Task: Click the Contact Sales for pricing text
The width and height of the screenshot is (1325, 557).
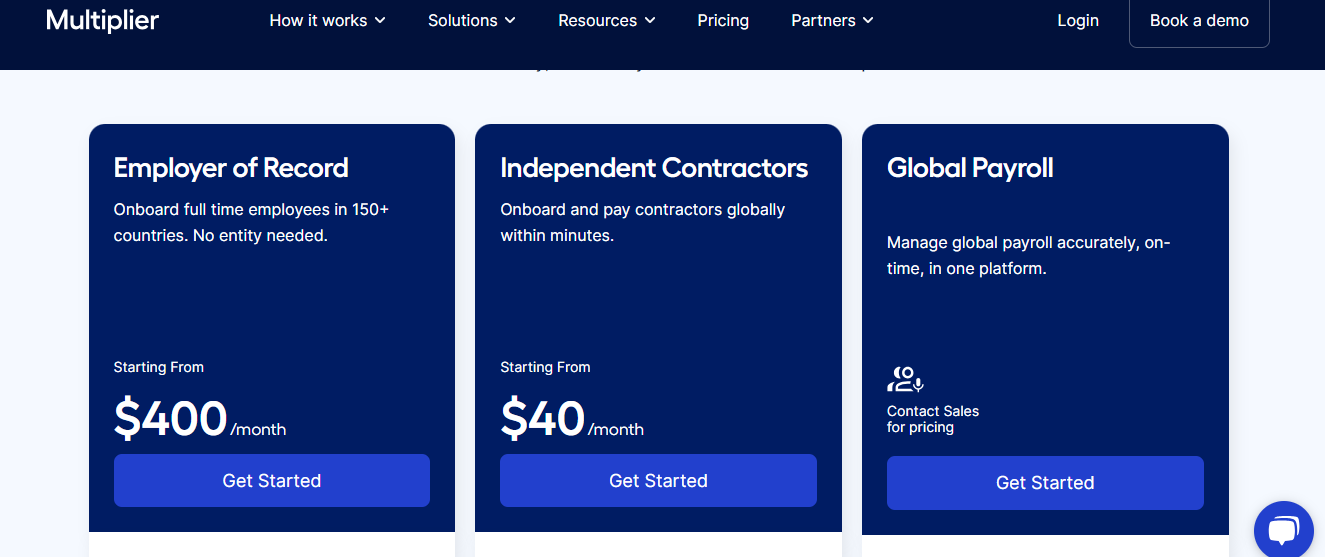Action: click(933, 419)
